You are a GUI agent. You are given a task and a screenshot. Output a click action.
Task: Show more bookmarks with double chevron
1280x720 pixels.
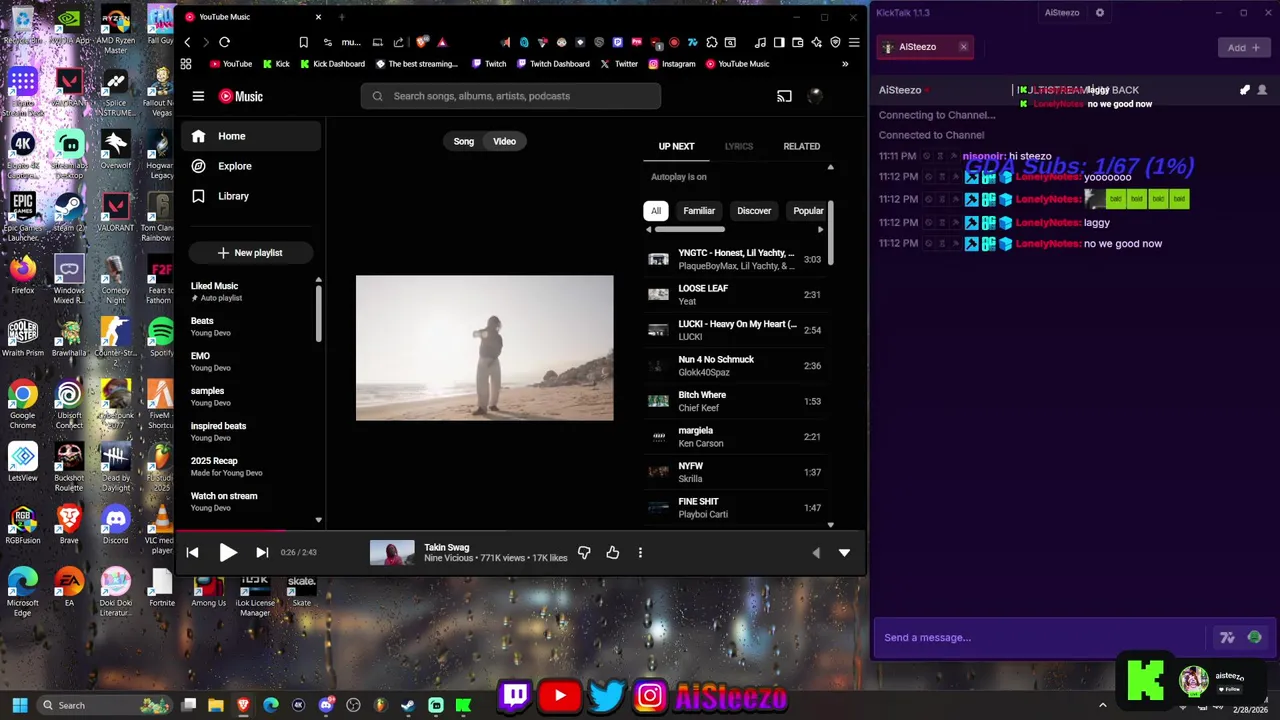point(845,64)
